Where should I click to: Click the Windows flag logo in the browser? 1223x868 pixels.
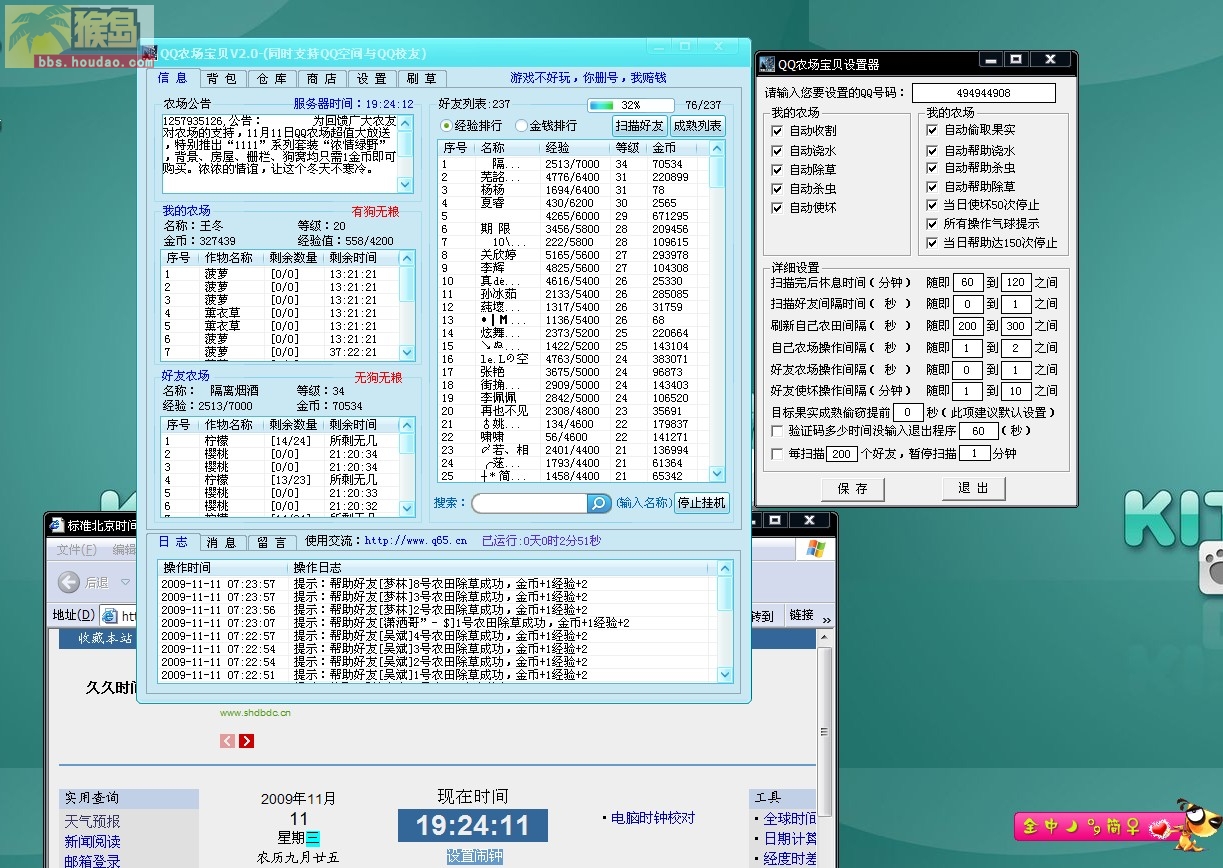(816, 549)
